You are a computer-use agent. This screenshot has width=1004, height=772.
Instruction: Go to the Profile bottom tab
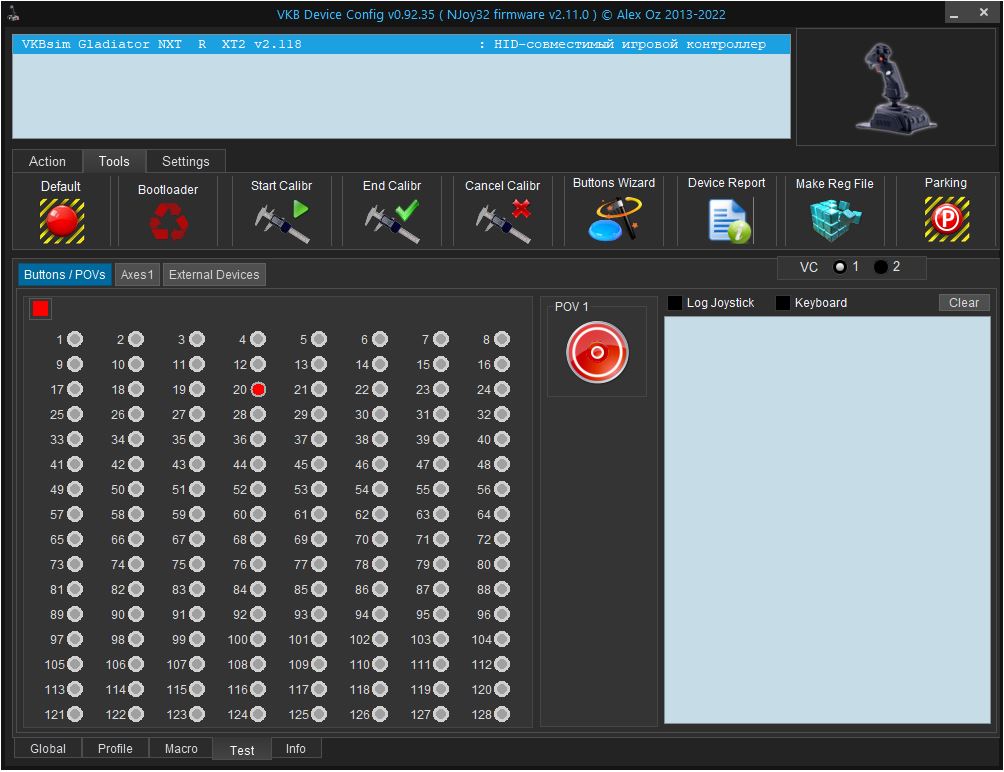tap(115, 749)
